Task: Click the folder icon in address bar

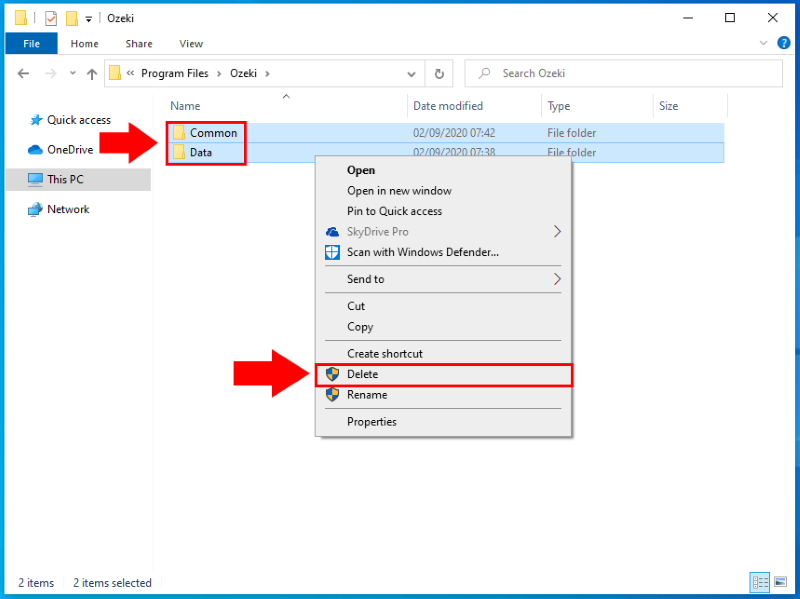Action: [x=115, y=73]
